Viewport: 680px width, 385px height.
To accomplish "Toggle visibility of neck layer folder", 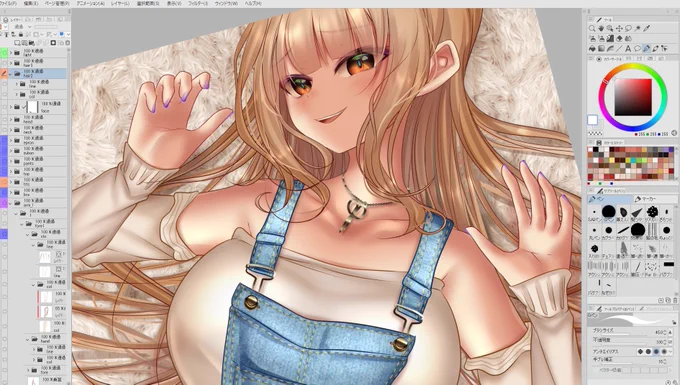I will pyautogui.click(x=4, y=130).
